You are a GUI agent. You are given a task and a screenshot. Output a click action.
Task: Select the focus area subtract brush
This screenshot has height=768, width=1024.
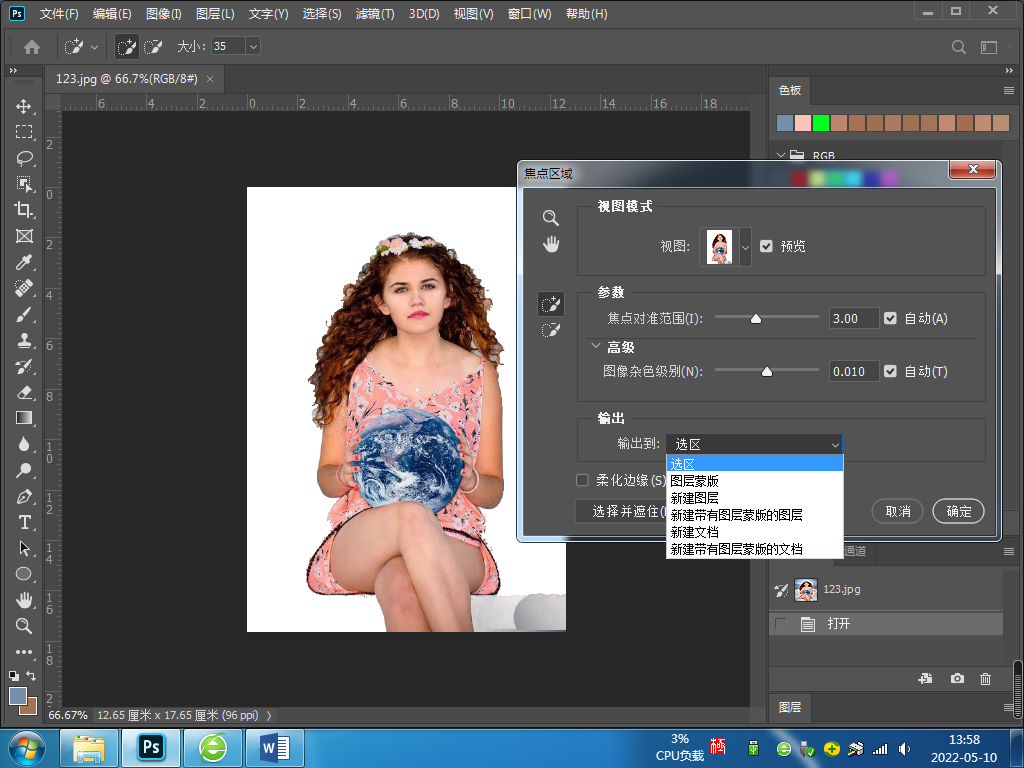point(550,330)
